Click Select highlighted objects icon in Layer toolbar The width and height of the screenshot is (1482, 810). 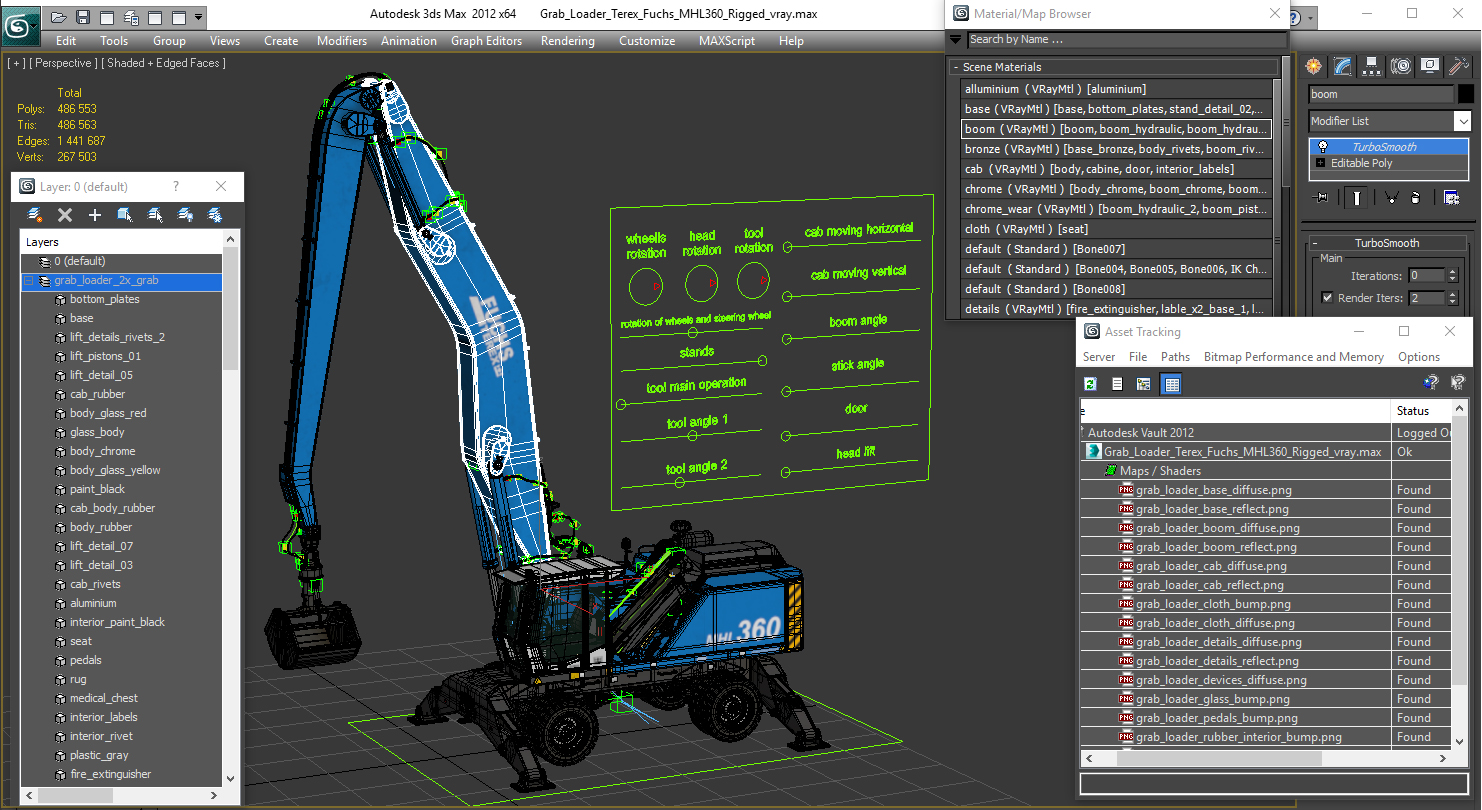(125, 215)
